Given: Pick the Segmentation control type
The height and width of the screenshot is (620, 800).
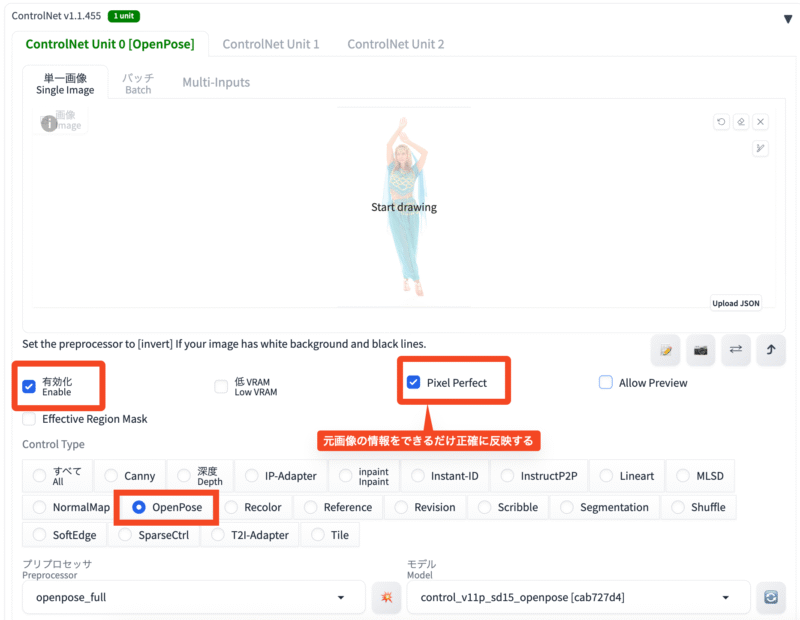Looking at the screenshot, I should pos(605,507).
